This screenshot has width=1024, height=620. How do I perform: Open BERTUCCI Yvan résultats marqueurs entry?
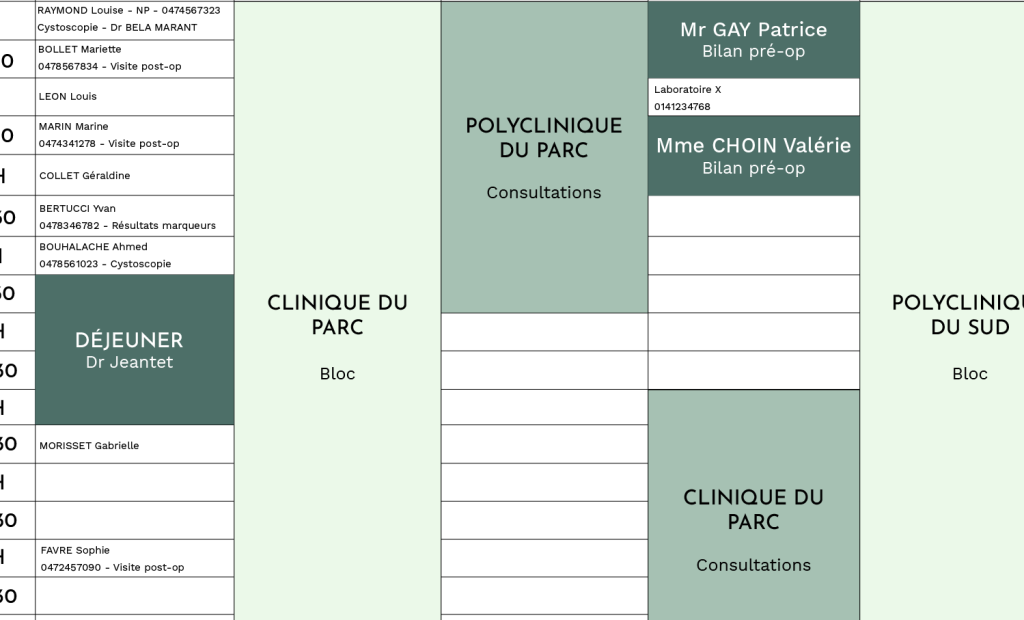[134, 216]
